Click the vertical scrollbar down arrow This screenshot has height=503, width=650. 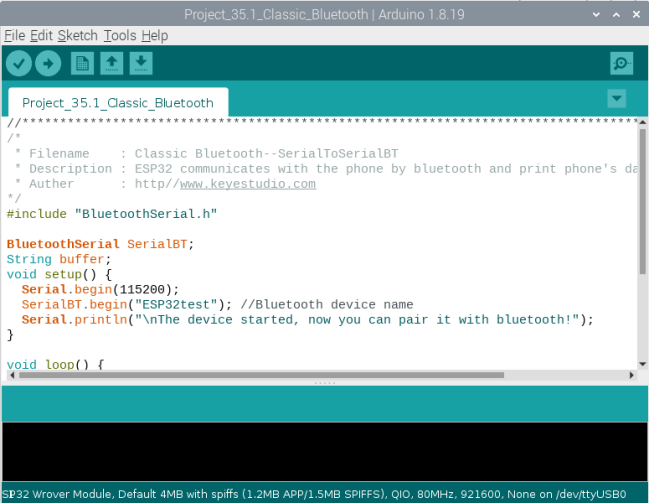tap(643, 364)
